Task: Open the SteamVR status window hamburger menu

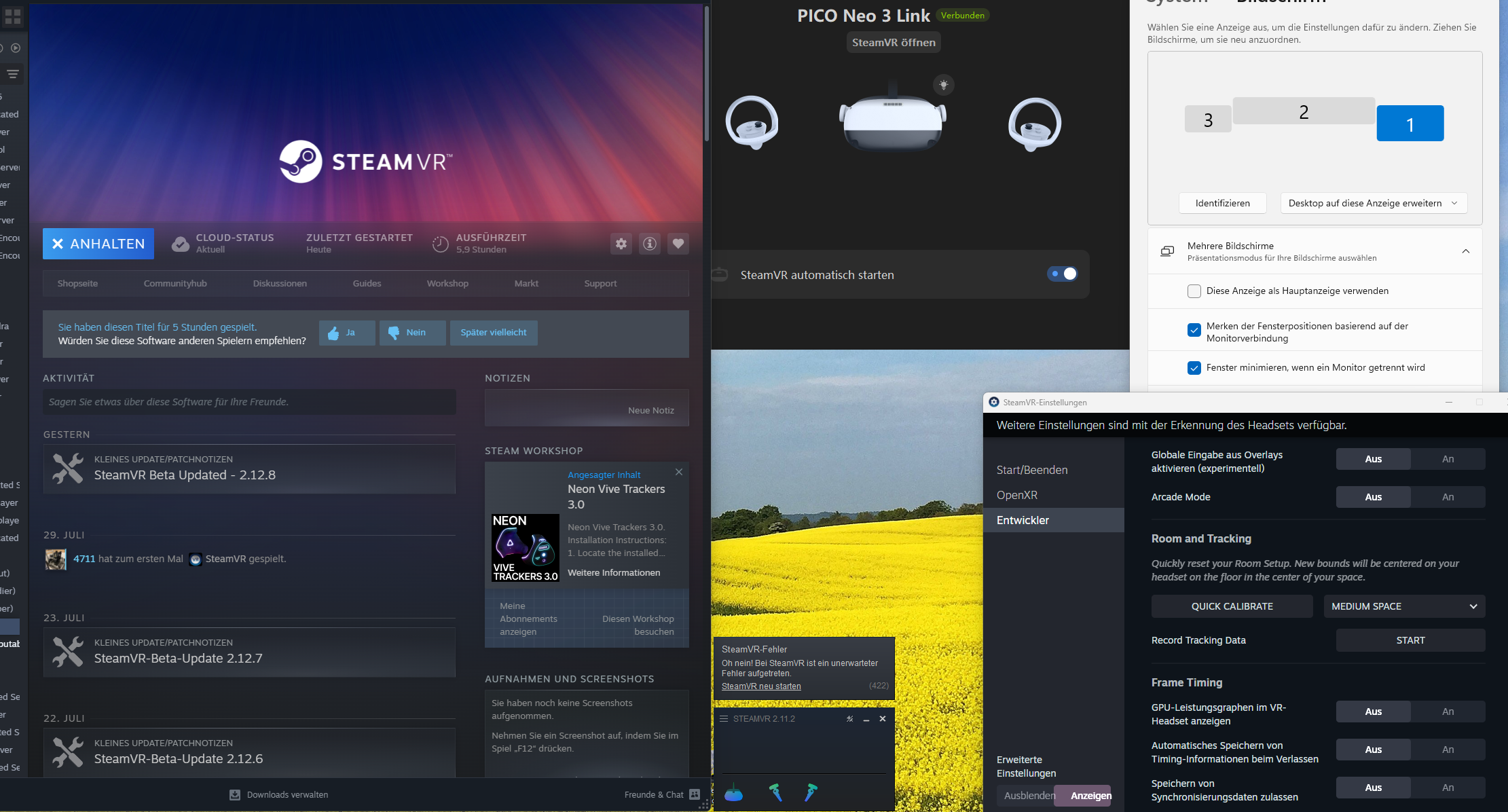Action: pos(724,719)
